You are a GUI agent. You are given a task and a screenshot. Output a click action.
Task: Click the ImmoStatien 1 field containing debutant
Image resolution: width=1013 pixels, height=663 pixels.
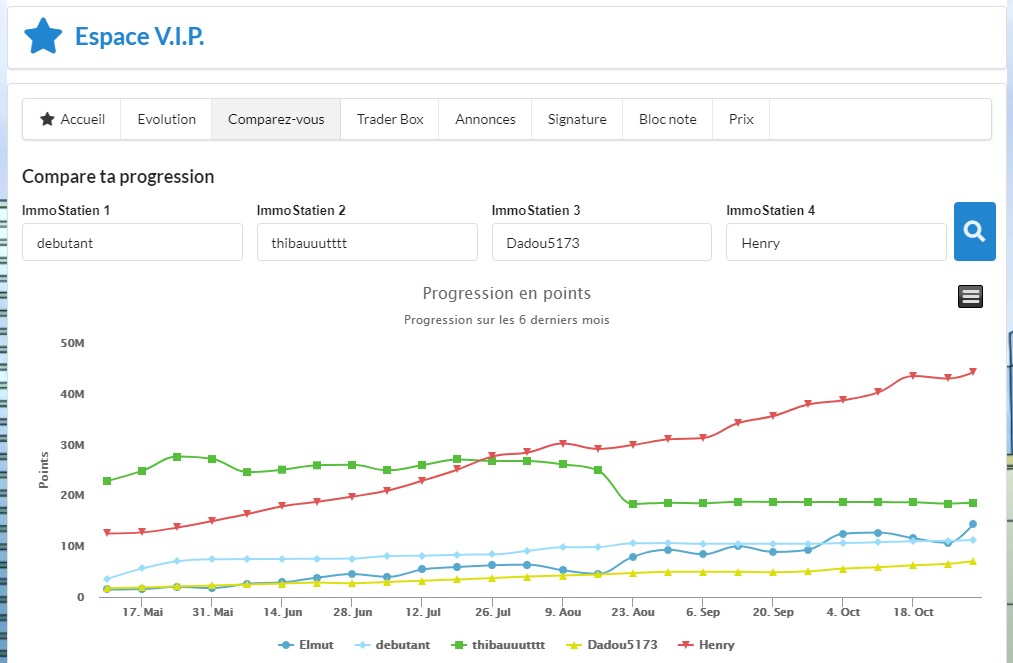(x=132, y=242)
